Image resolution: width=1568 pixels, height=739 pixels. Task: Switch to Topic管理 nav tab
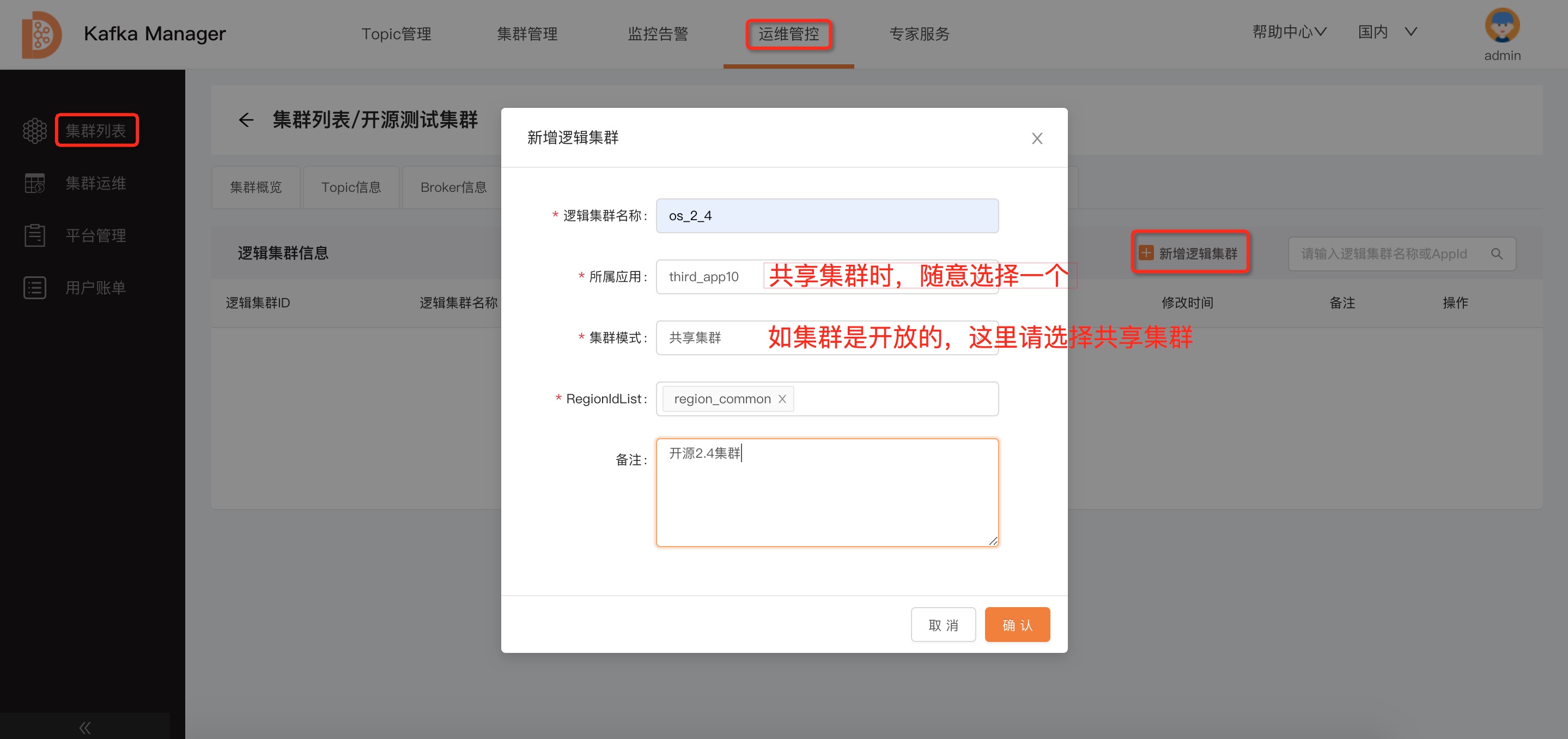click(x=396, y=34)
